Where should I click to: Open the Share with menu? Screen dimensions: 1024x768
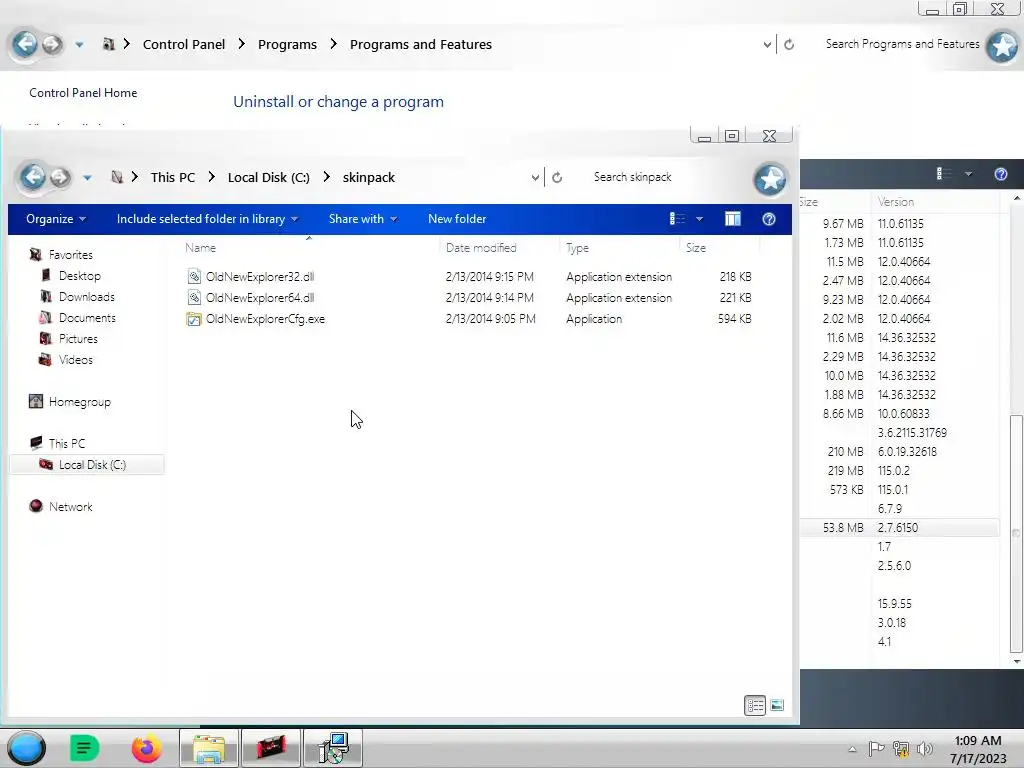[x=363, y=219]
